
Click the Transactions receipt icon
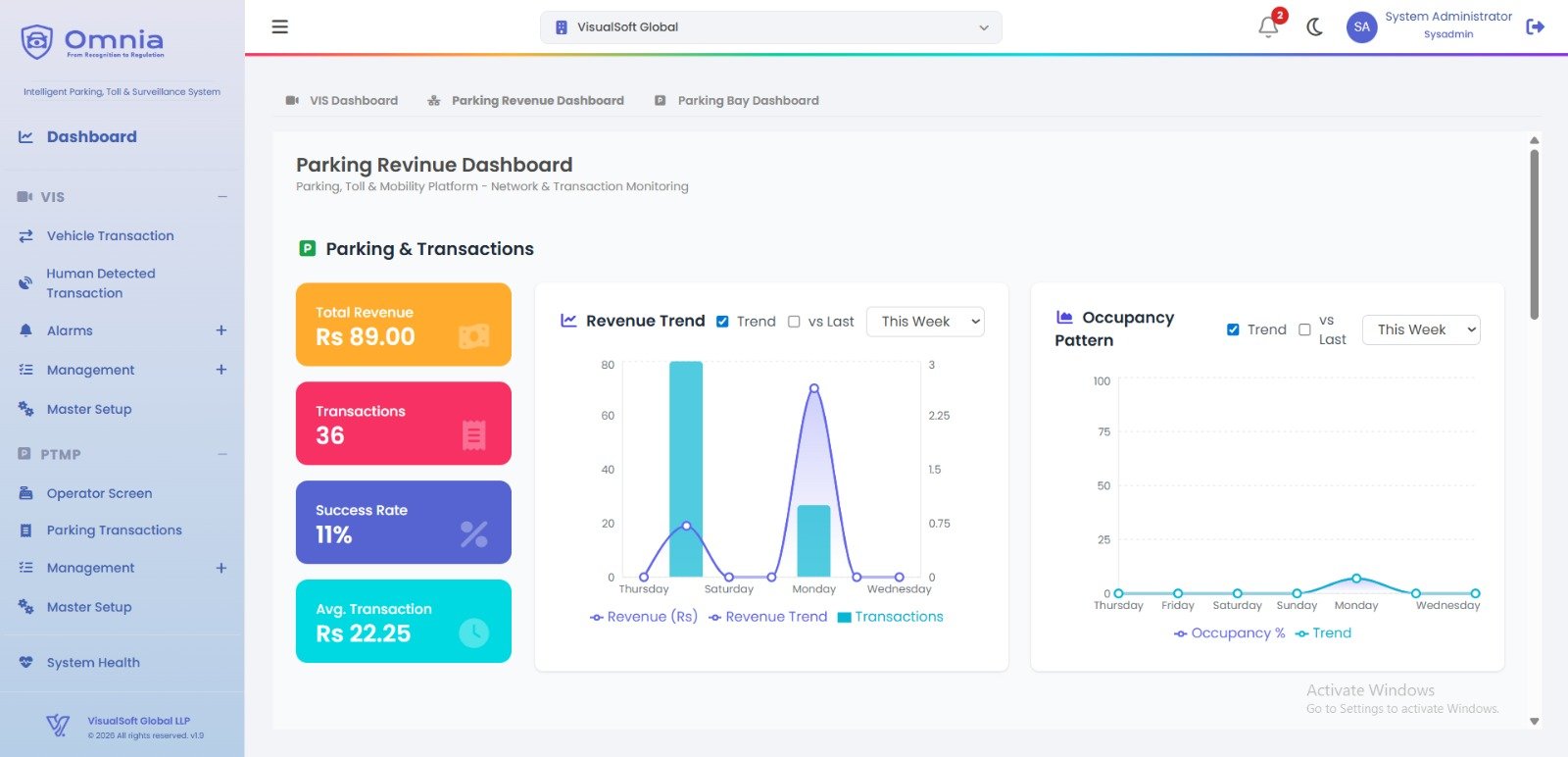pyautogui.click(x=474, y=434)
